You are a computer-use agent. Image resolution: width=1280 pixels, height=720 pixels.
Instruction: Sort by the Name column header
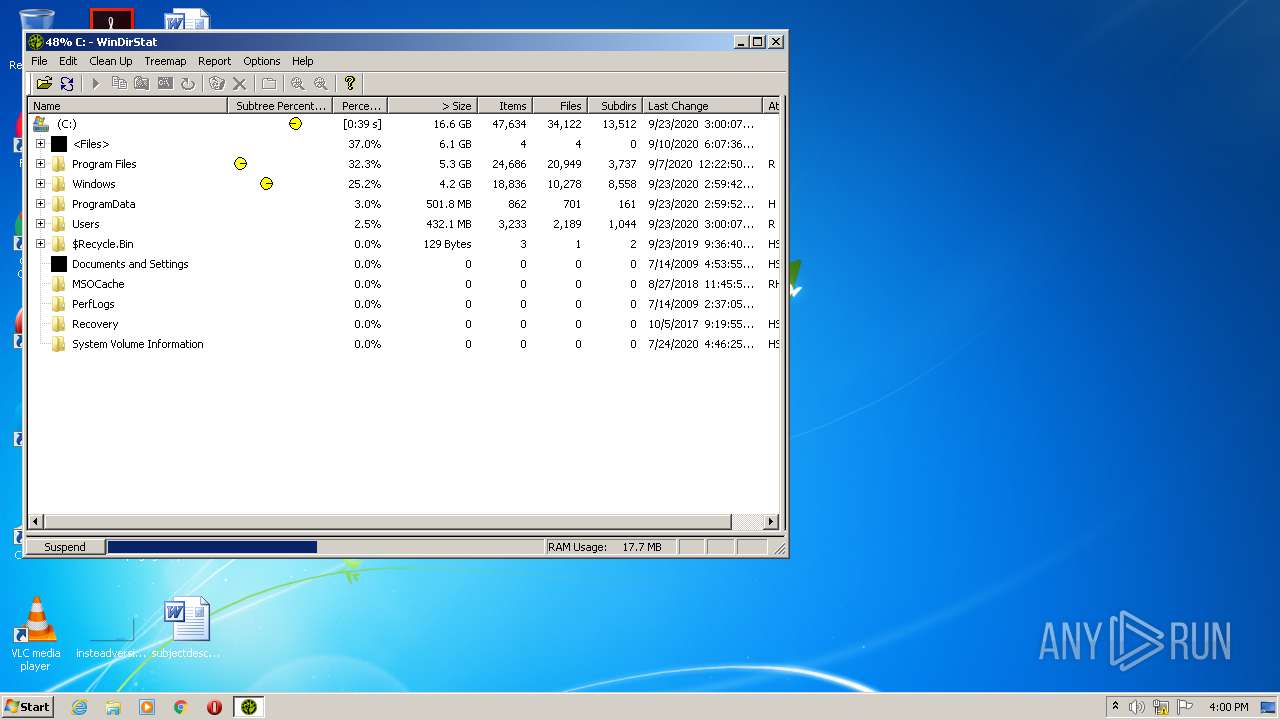[x=128, y=105]
